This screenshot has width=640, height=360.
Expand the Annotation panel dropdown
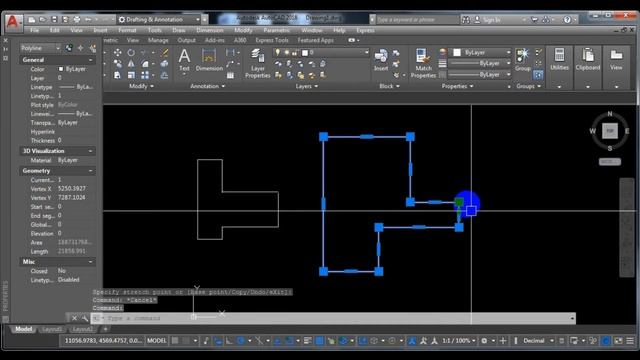pos(207,86)
